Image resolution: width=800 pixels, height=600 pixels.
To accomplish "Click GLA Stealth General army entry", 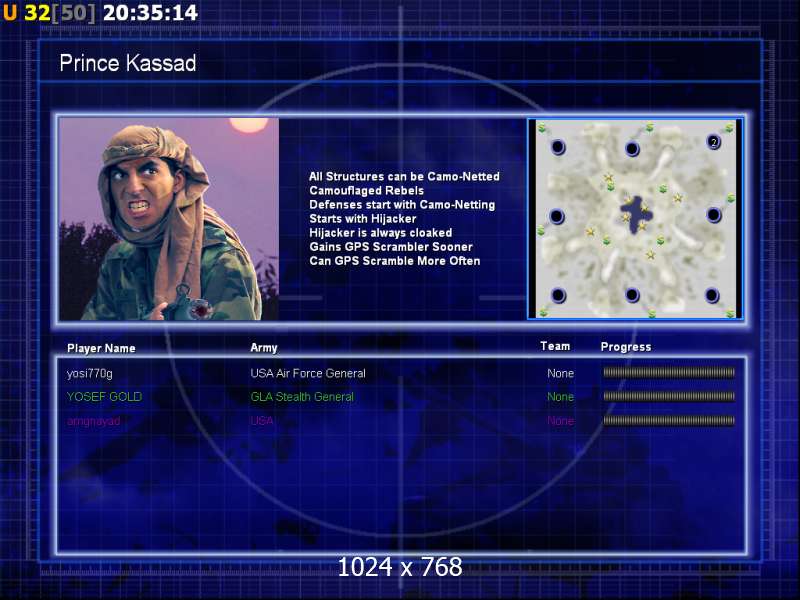I will (302, 396).
